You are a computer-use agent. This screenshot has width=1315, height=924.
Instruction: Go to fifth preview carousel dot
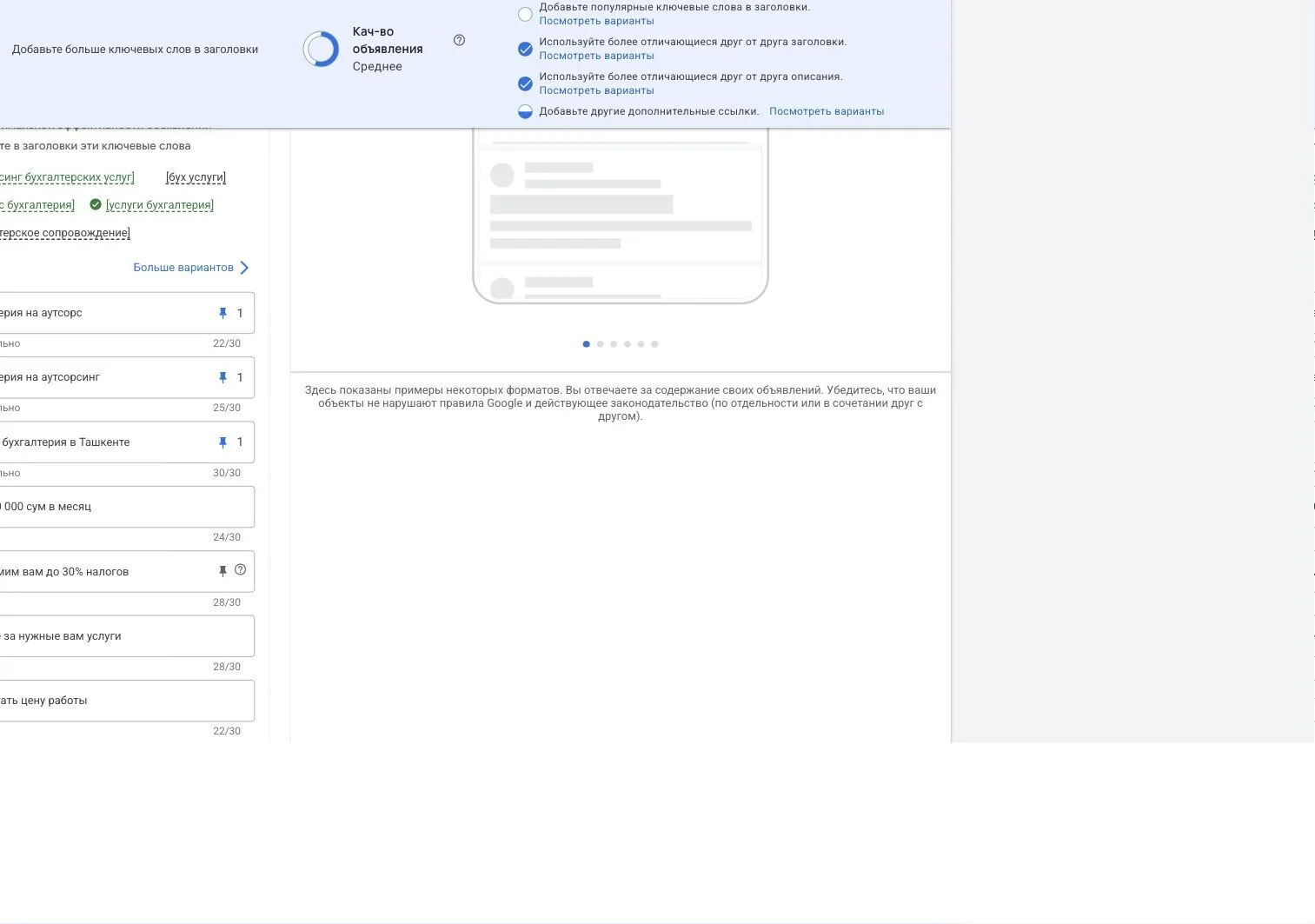click(641, 344)
